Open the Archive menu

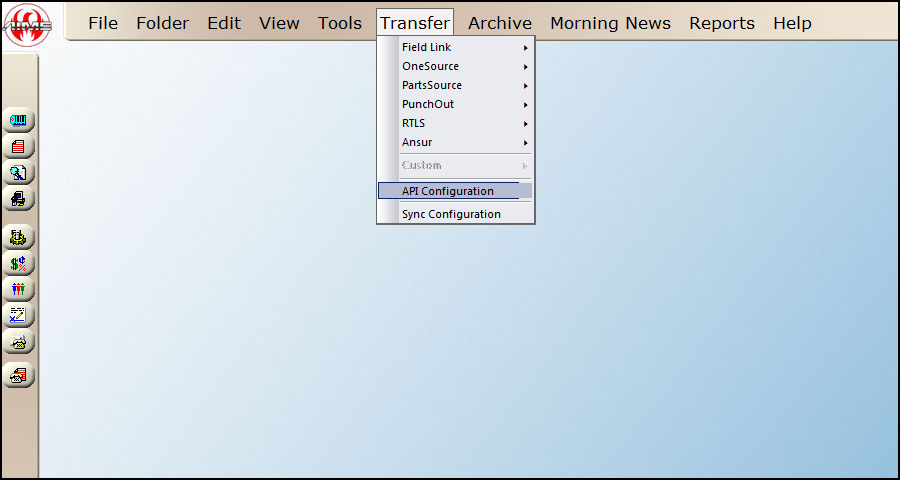(x=500, y=24)
